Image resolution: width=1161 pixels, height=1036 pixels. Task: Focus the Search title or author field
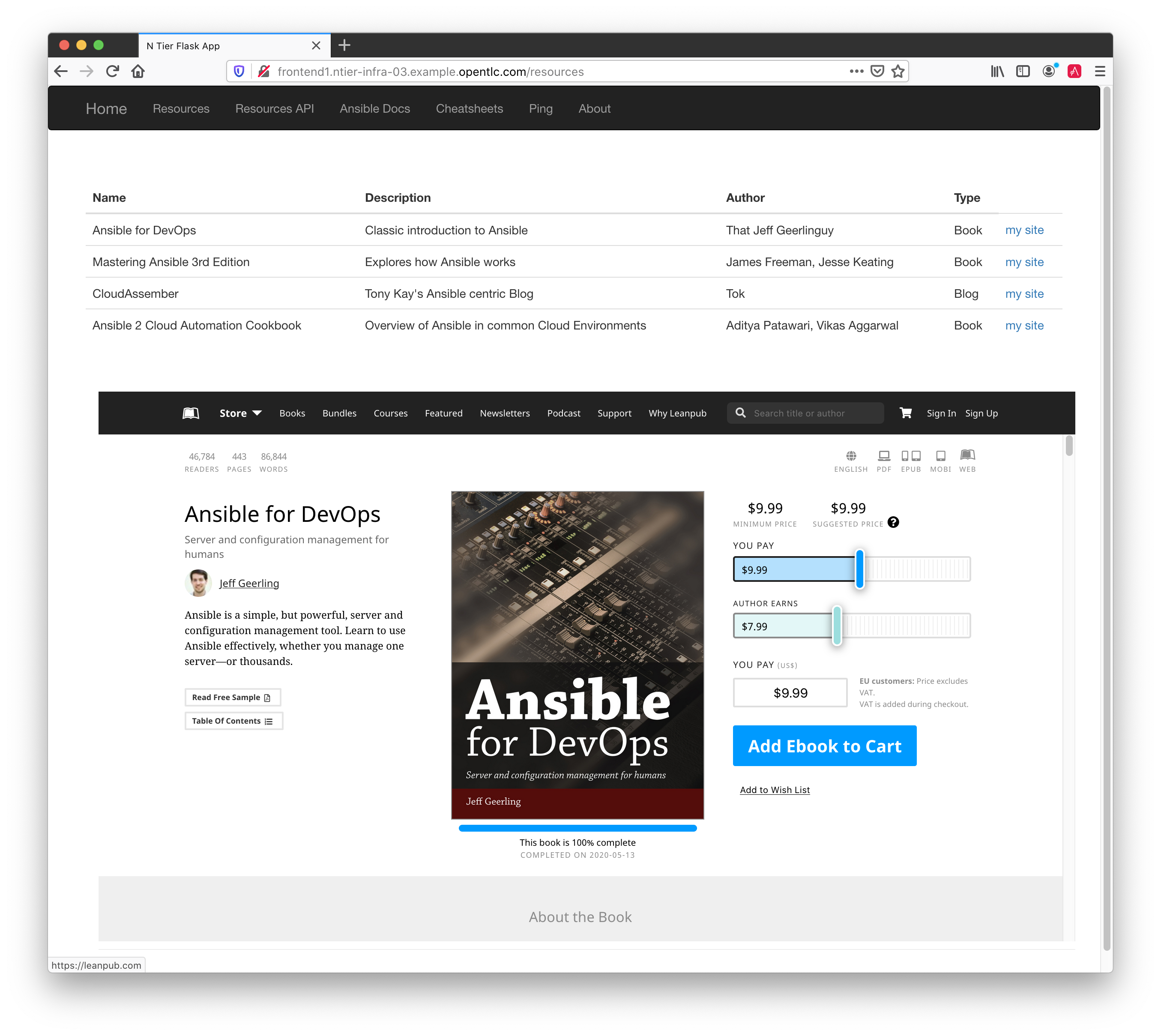point(805,413)
